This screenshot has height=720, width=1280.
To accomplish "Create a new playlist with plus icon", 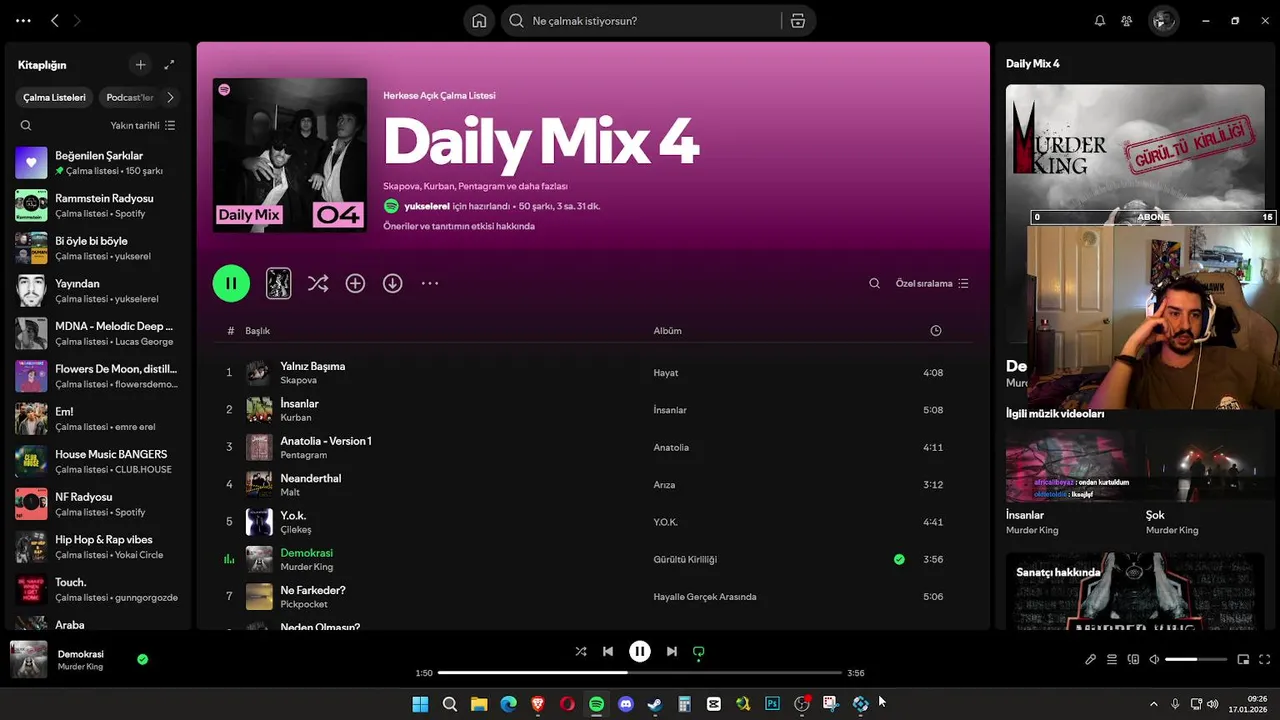I will click(140, 65).
